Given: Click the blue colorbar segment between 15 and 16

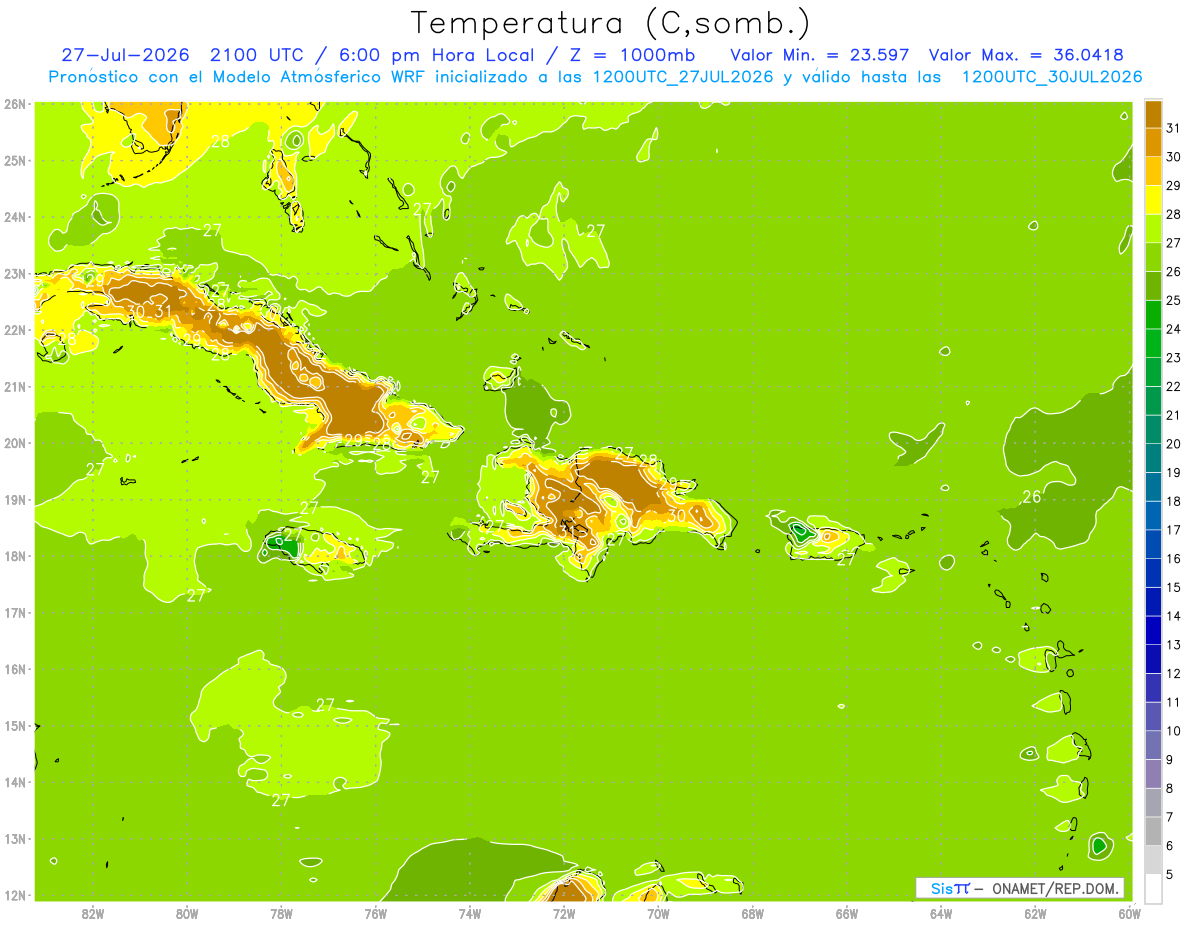Looking at the screenshot, I should (1153, 573).
